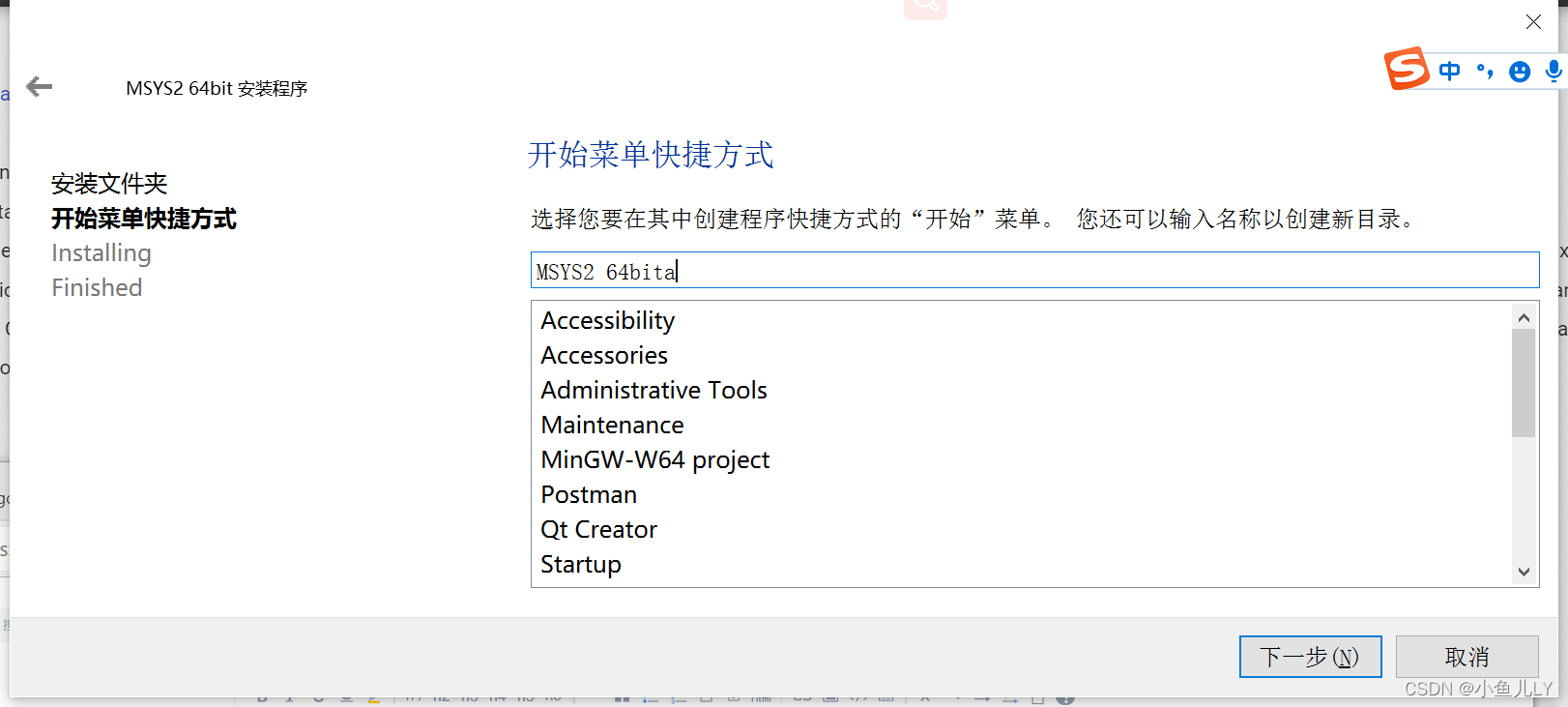Go back using the left arrow icon
This screenshot has width=1568, height=707.
click(40, 87)
